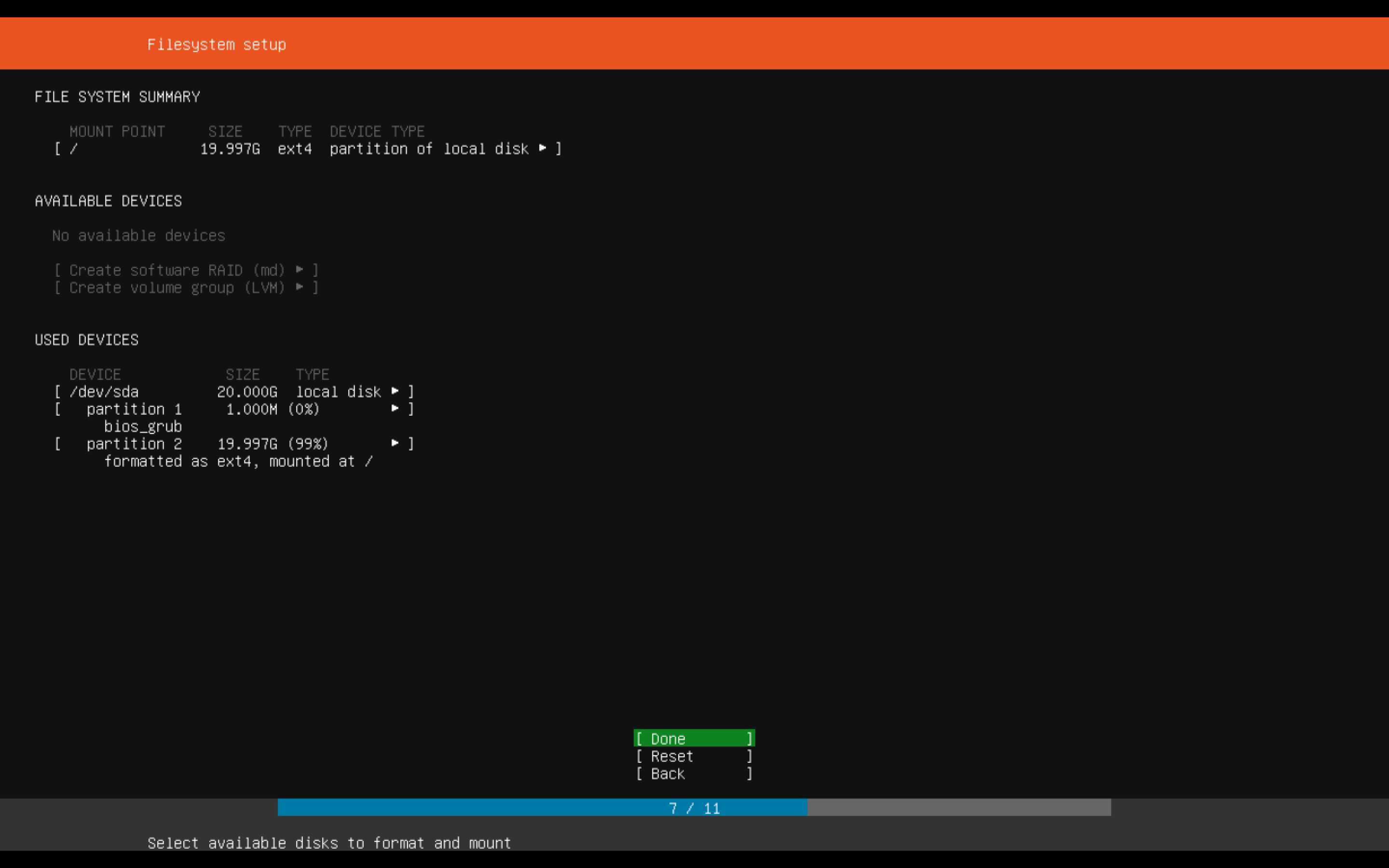The image size is (1389, 868).
Task: Click the arrow on the partition 2 row
Action: pos(395,443)
